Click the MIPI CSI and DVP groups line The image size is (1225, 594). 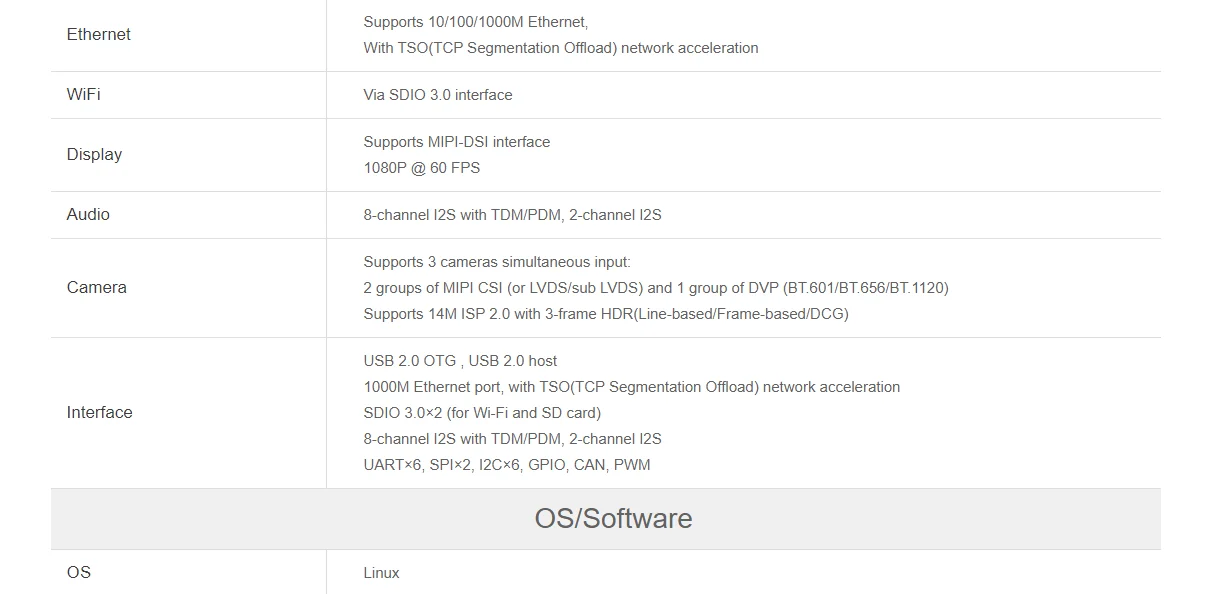tap(655, 288)
